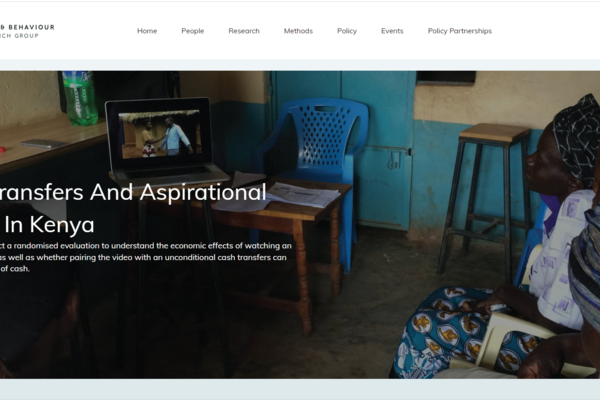Click the Behaviour Research Group logo text
This screenshot has width=600, height=400.
pyautogui.click(x=27, y=27)
